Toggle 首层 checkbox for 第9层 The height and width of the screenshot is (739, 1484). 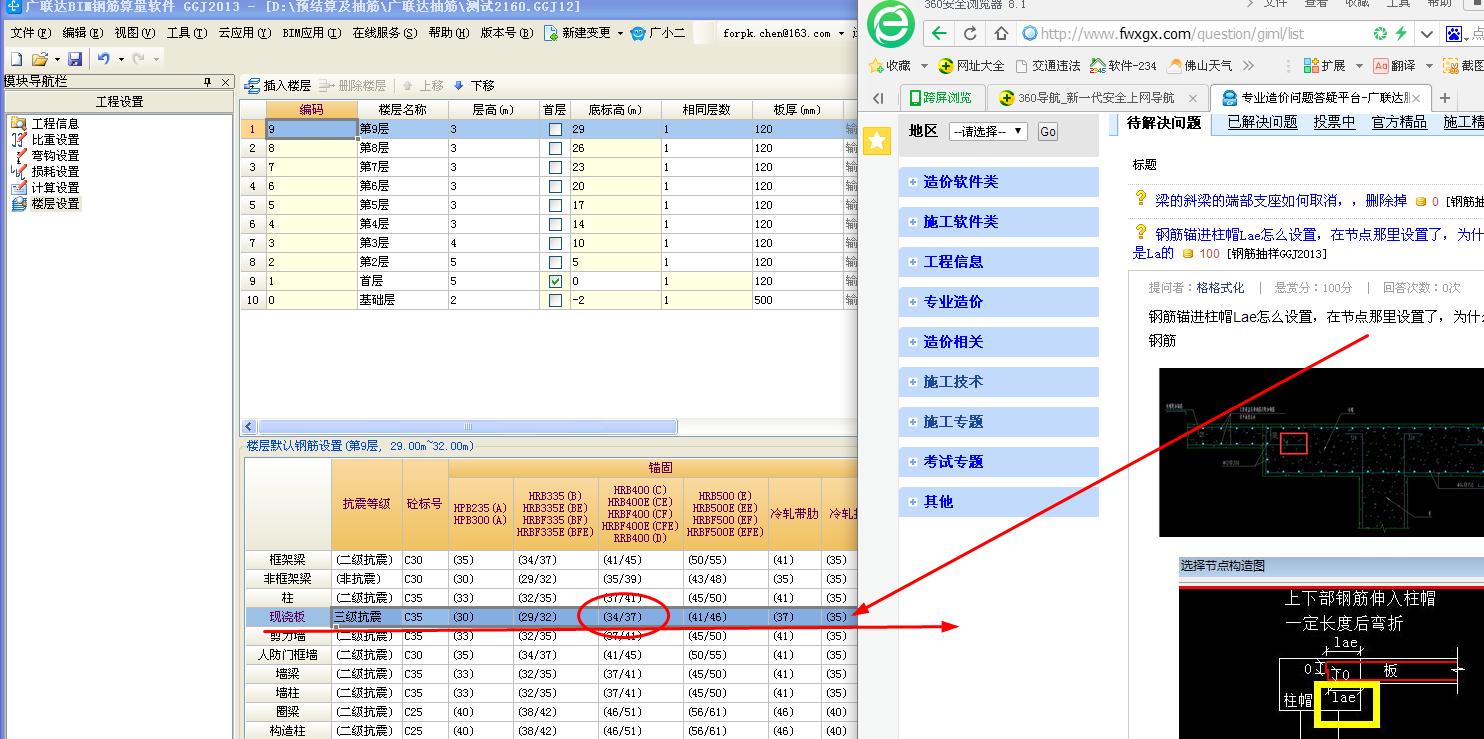[555, 130]
